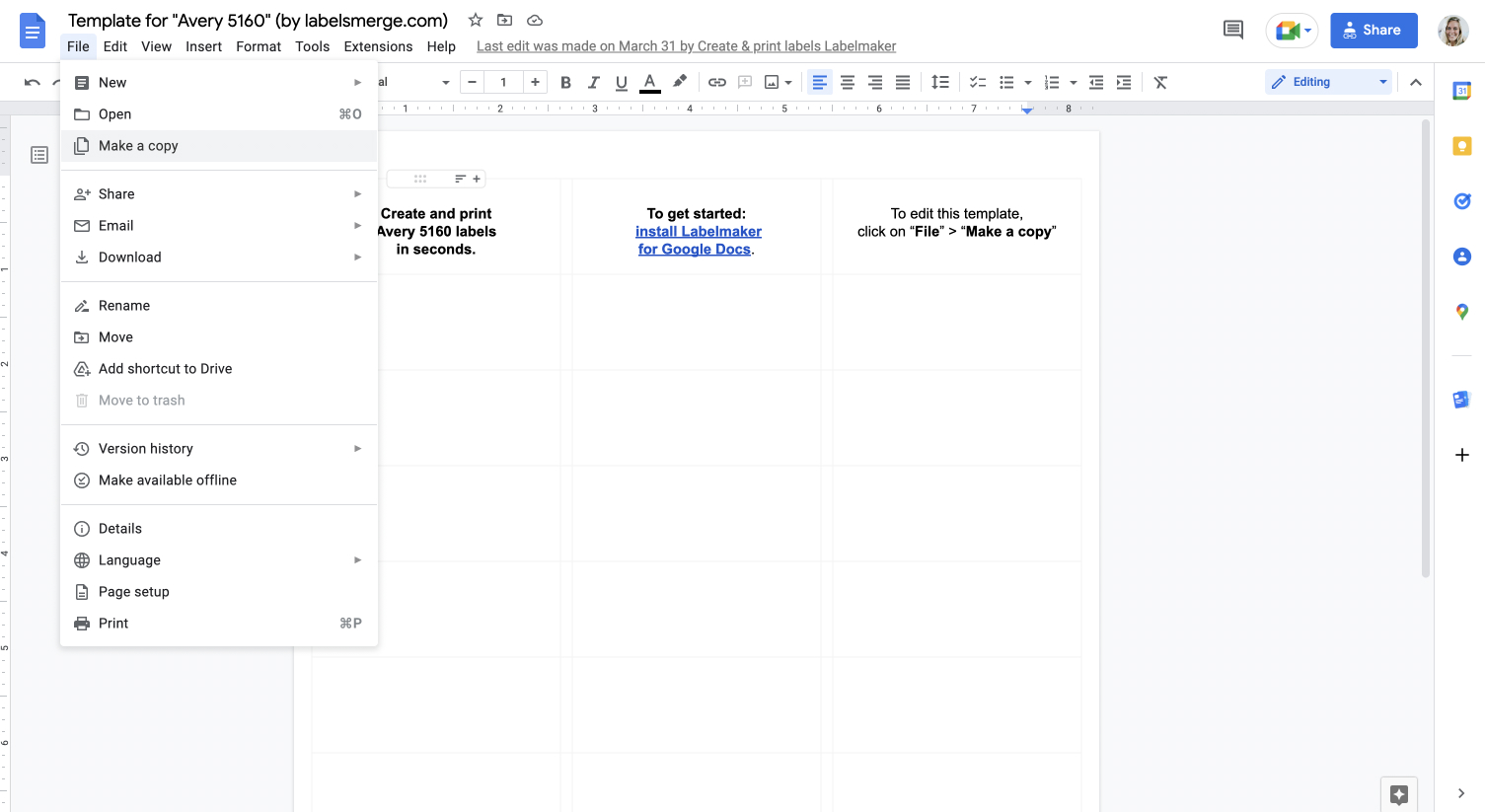Open the text color picker
The width and height of the screenshot is (1485, 812).
coord(649,83)
